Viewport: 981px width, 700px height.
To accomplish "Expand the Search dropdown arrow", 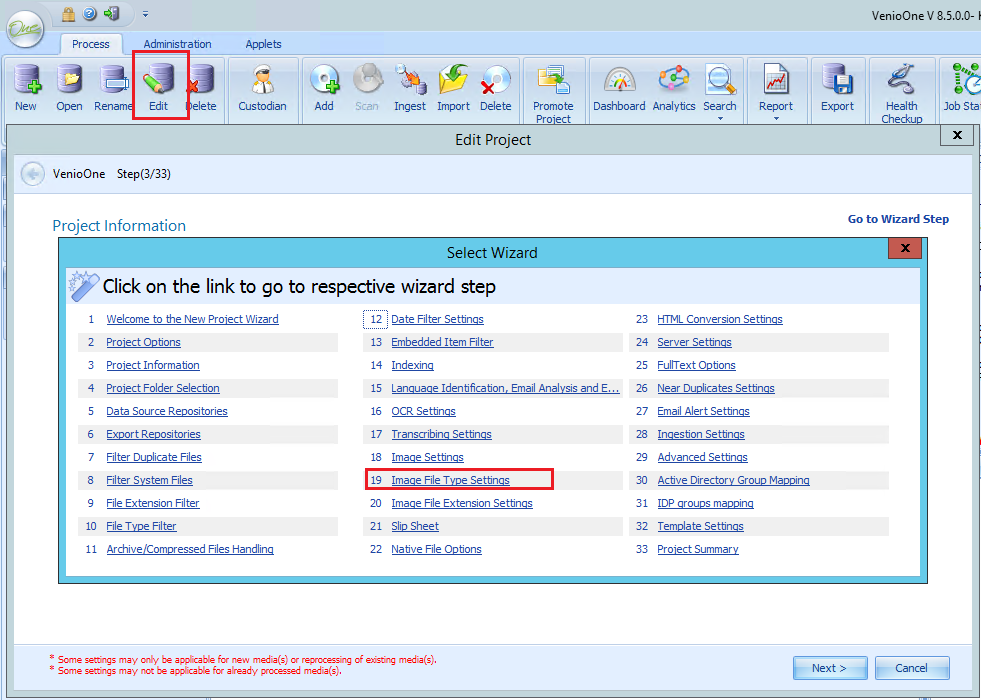I will point(719,119).
